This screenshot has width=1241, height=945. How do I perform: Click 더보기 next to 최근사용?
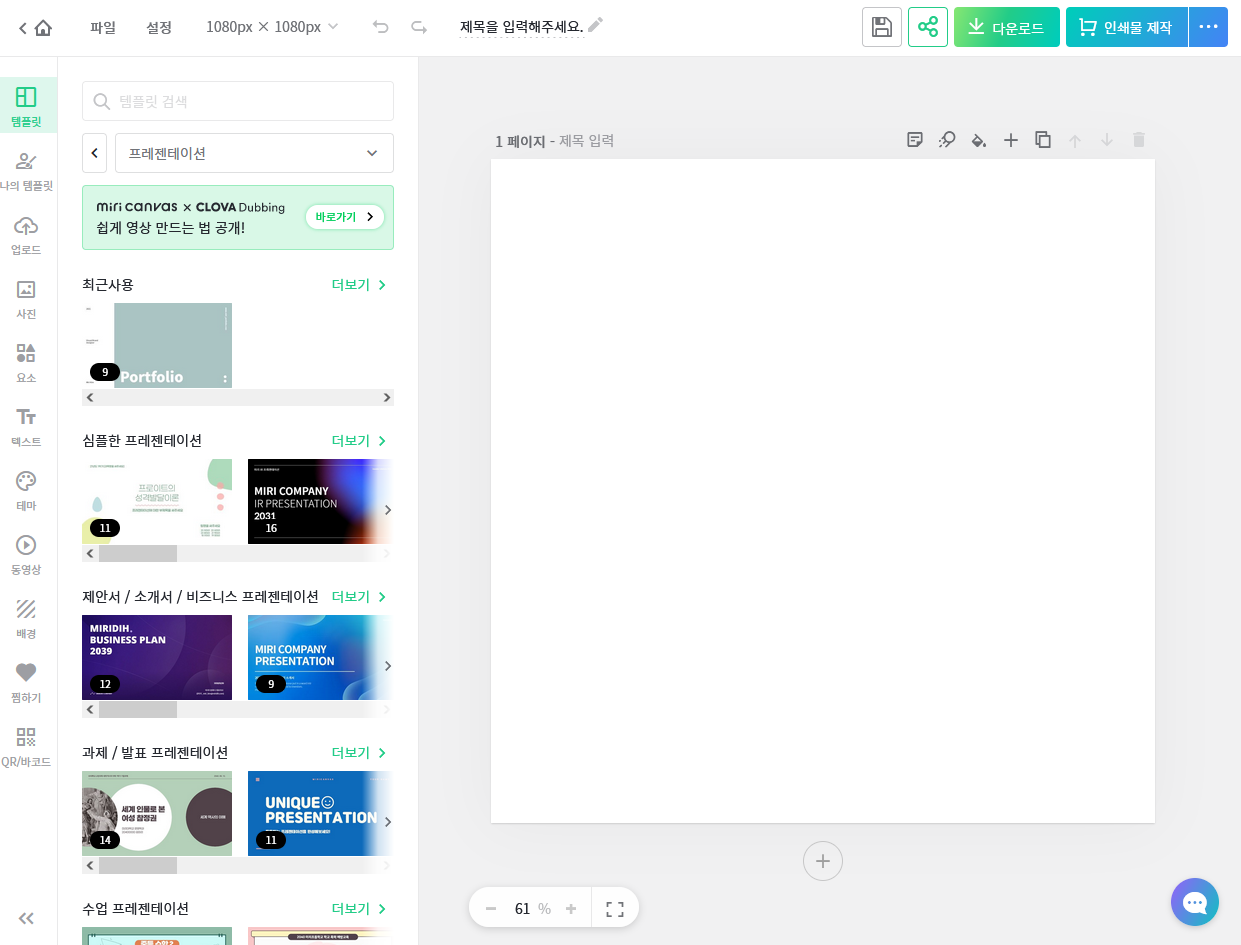pyautogui.click(x=350, y=284)
